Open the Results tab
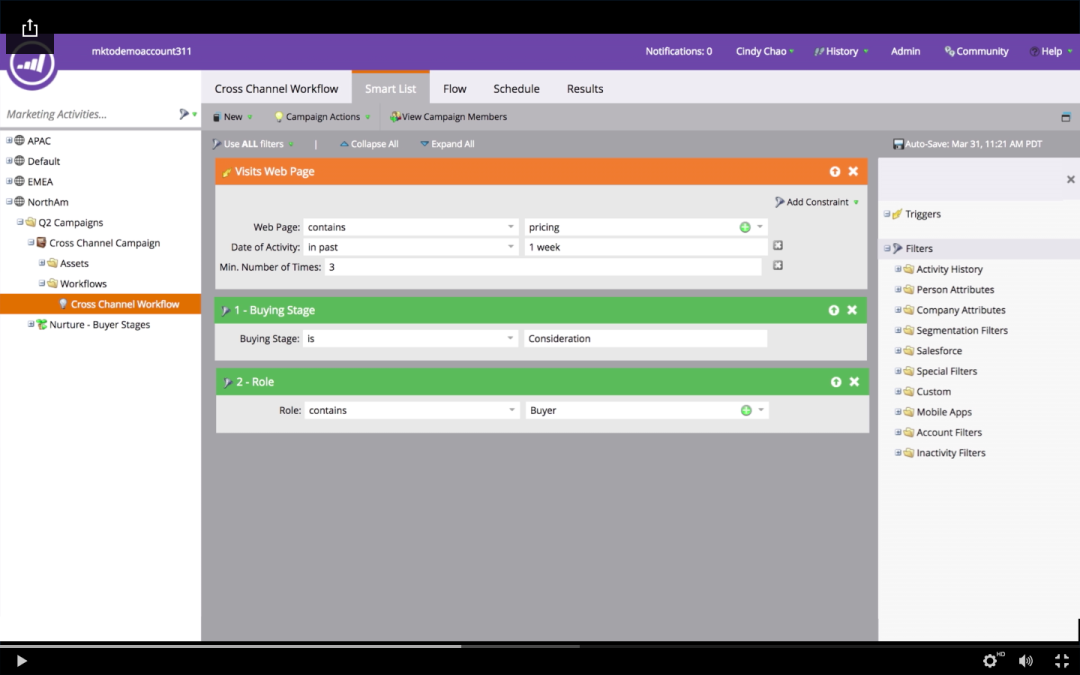Screen dimensions: 1080x675 coord(585,89)
